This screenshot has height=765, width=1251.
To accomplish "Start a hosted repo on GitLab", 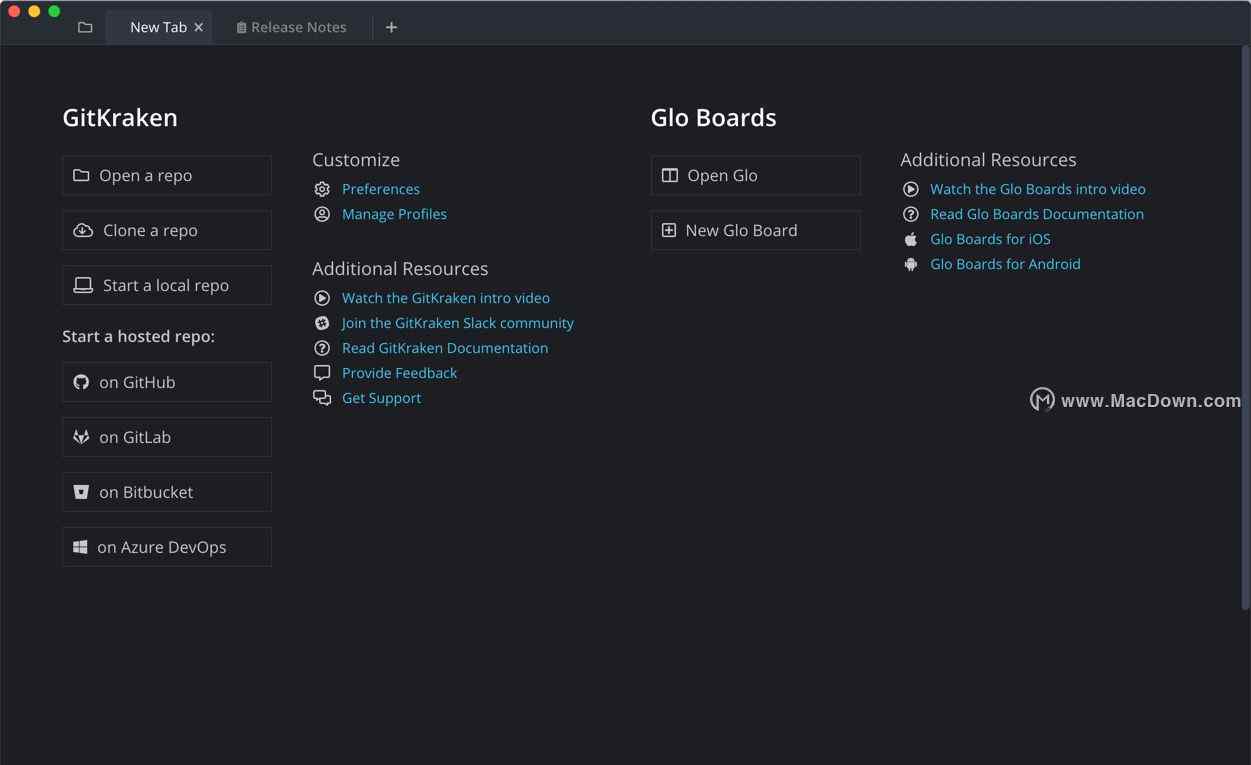I will click(x=167, y=437).
